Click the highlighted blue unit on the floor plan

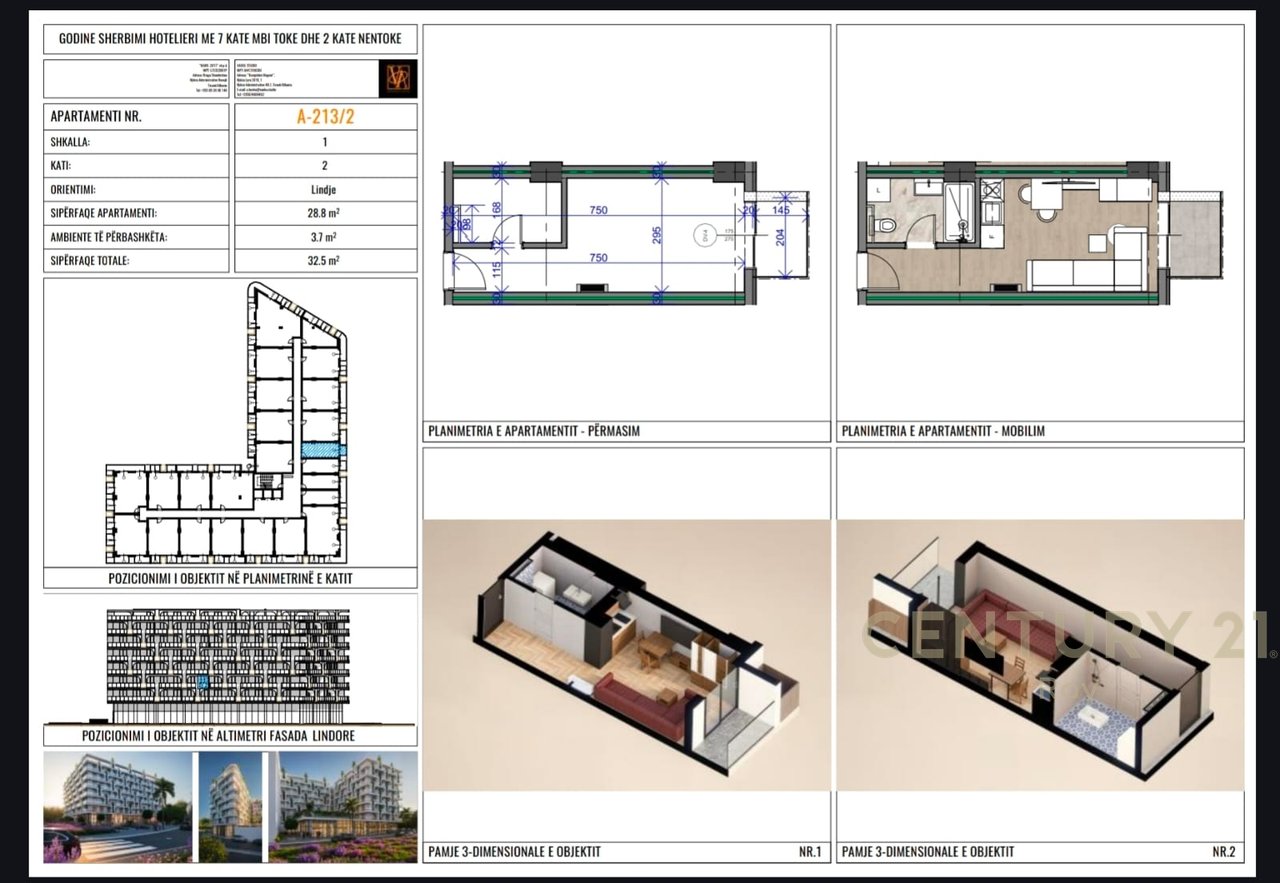(323, 450)
